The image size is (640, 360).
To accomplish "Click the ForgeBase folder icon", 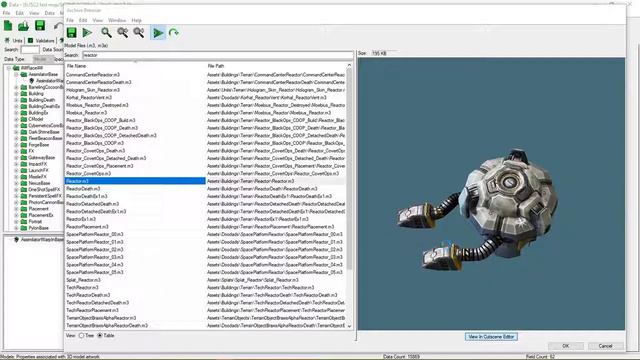I will click(x=24, y=144).
